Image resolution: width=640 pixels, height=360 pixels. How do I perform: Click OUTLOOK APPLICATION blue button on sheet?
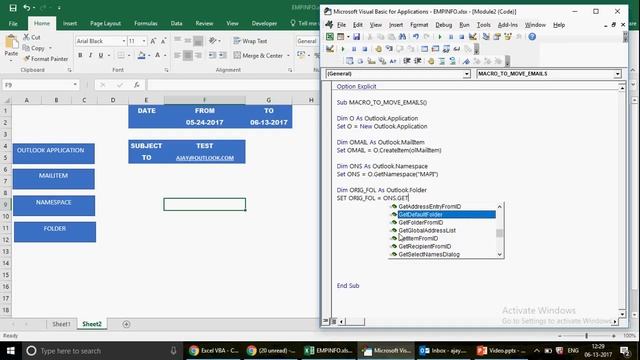click(x=53, y=153)
